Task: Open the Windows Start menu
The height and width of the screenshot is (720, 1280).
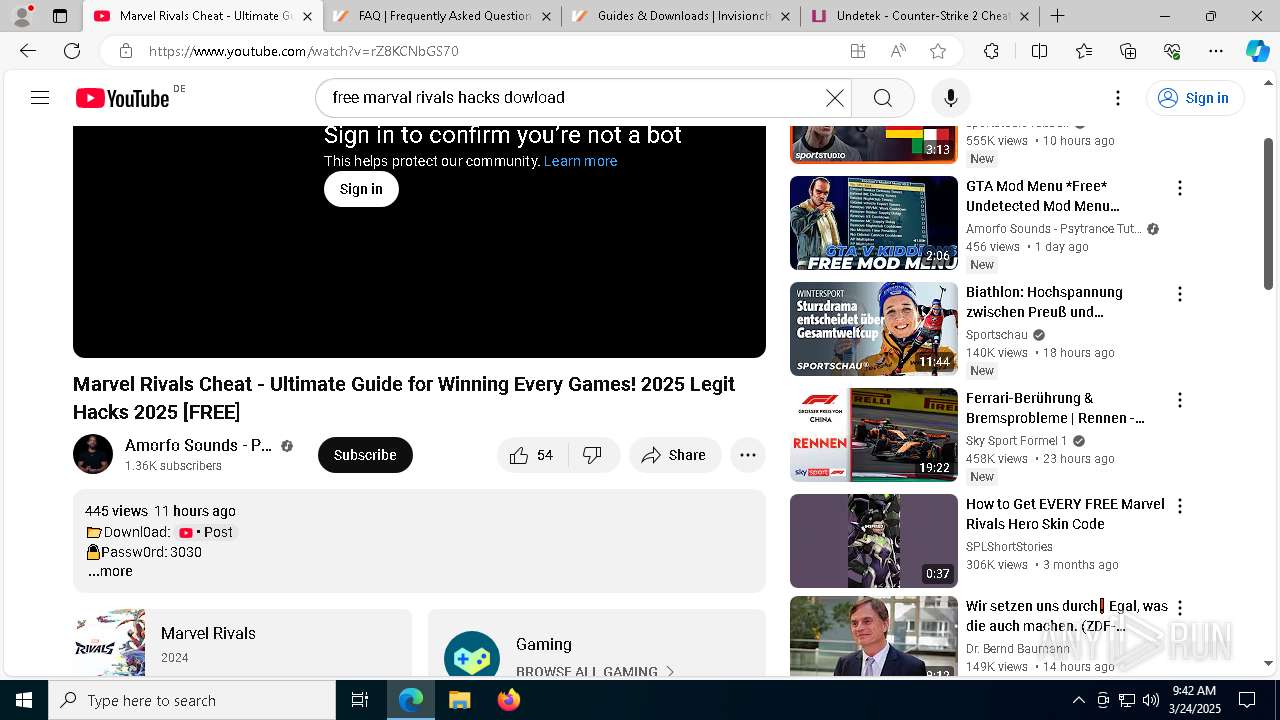Action: click(x=24, y=700)
